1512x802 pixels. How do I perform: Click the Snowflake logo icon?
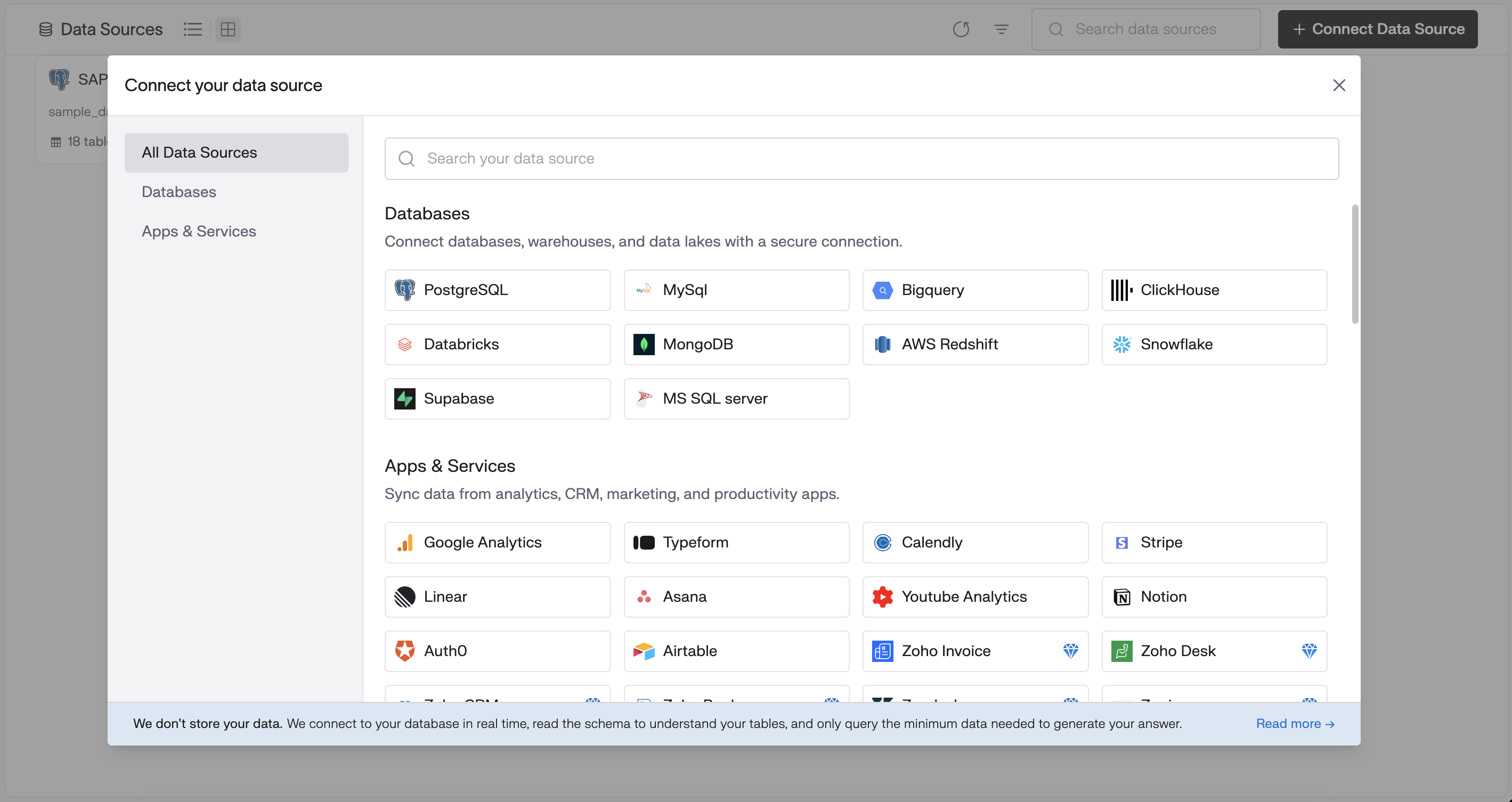tap(1121, 345)
